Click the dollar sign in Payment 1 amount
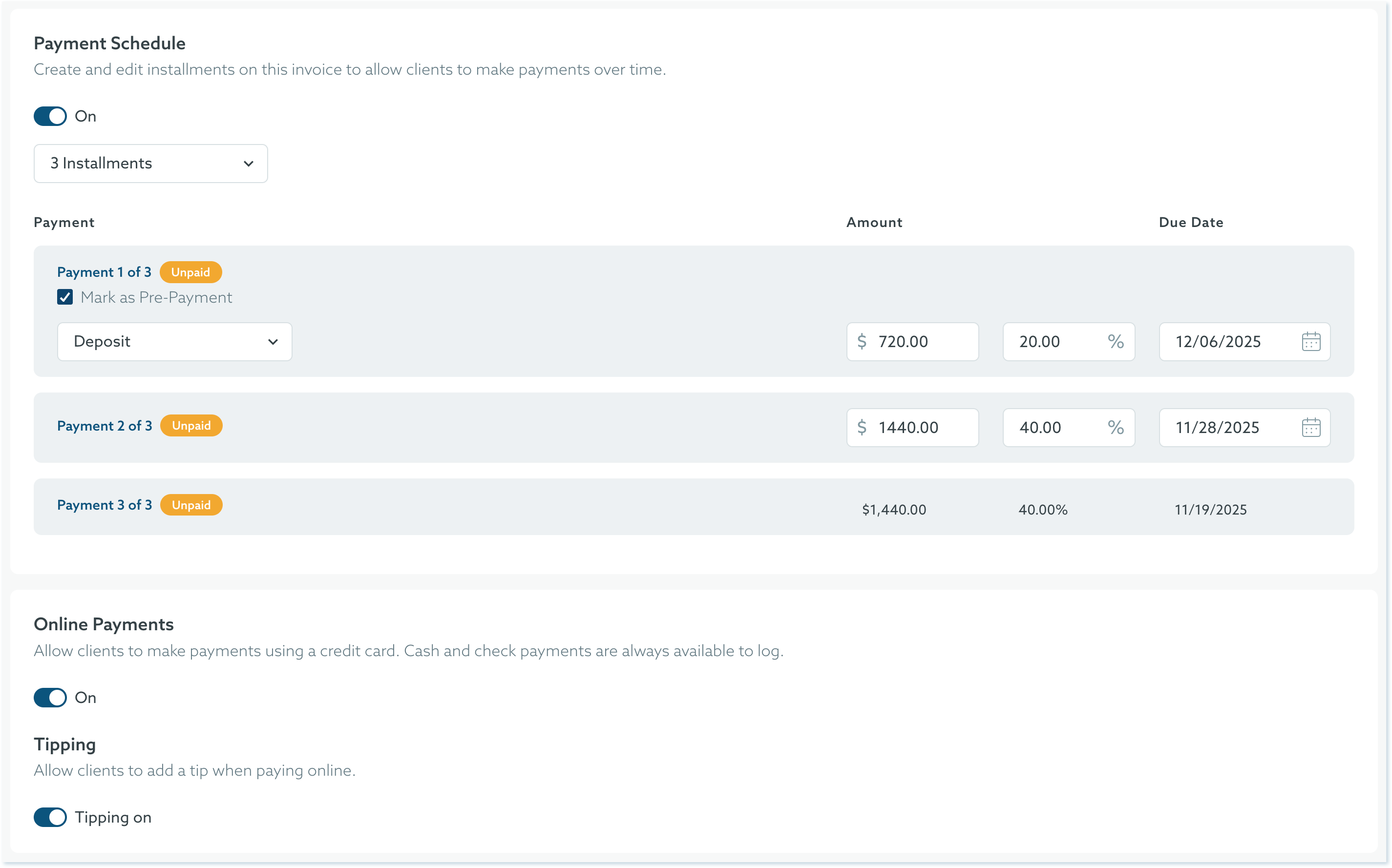 (x=862, y=342)
